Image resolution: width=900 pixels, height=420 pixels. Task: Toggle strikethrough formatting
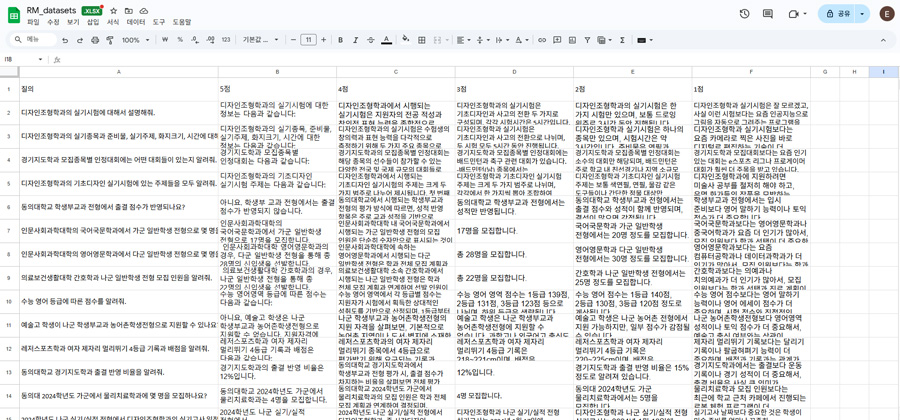[x=371, y=40]
